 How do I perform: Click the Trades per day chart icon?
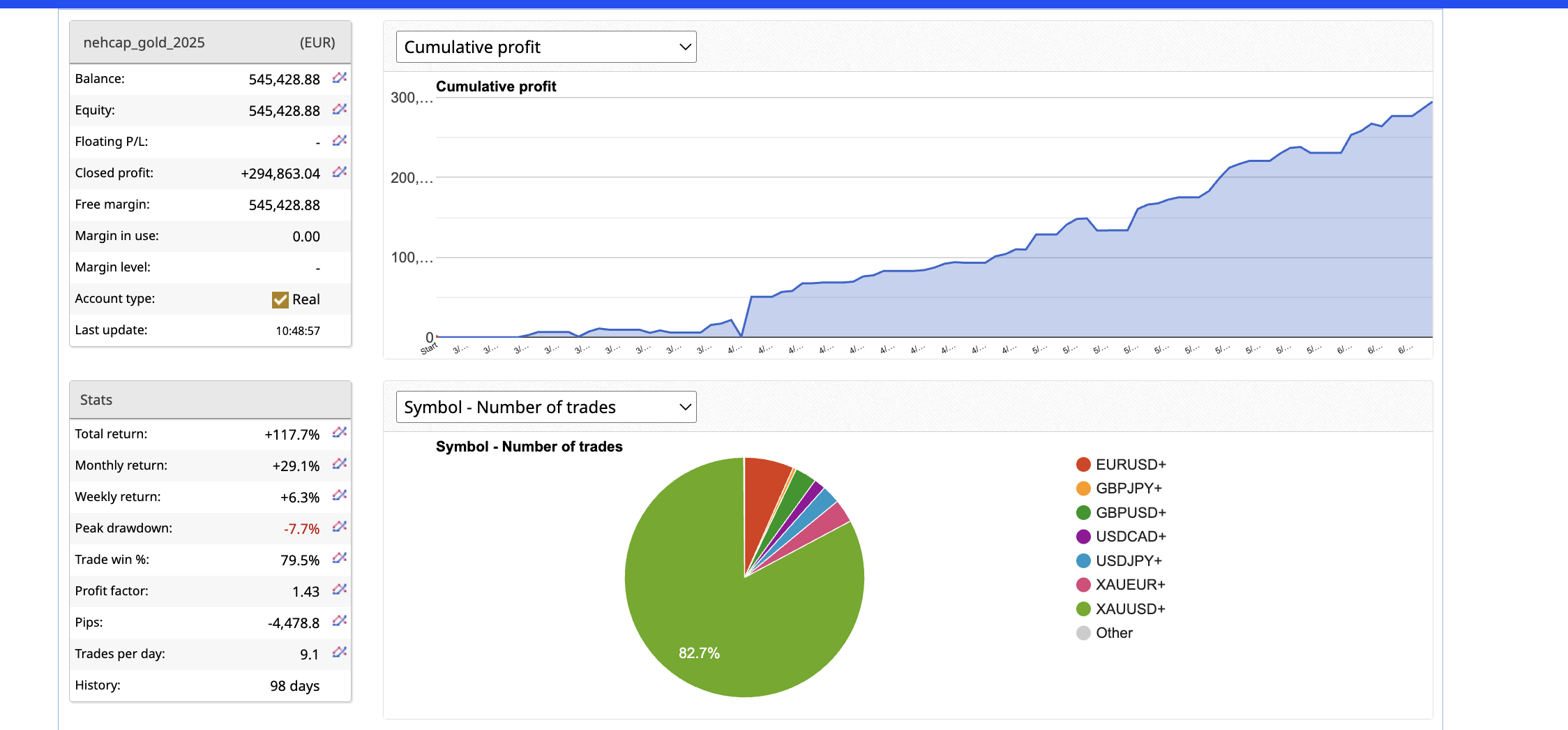[339, 653]
